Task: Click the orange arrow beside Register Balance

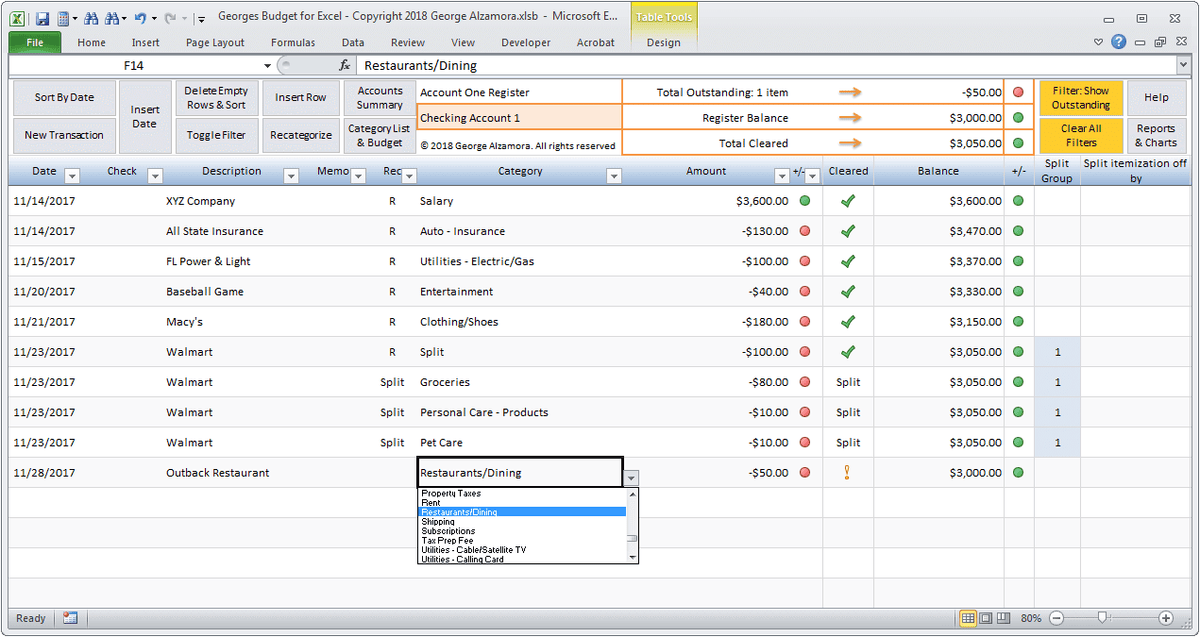Action: click(850, 117)
